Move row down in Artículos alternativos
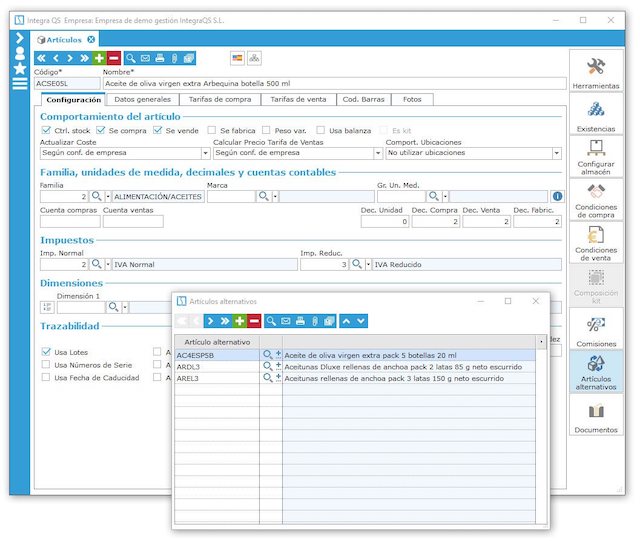Viewport: 640px width, 542px height. (x=361, y=321)
